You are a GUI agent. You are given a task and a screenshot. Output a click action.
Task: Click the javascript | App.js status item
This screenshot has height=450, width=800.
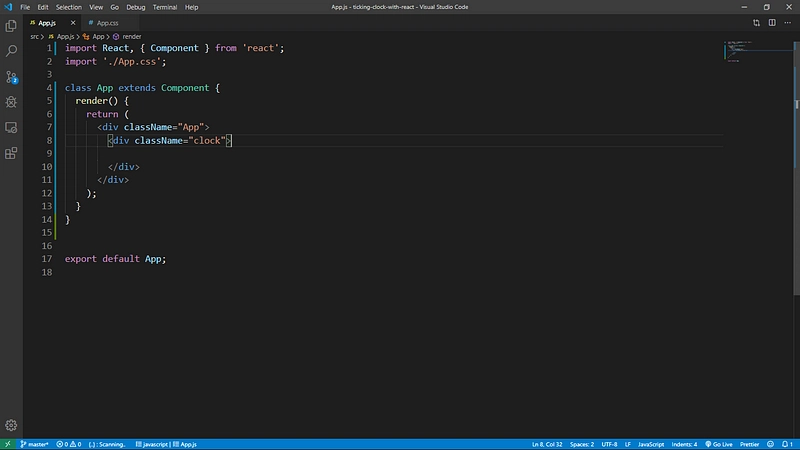pos(166,444)
